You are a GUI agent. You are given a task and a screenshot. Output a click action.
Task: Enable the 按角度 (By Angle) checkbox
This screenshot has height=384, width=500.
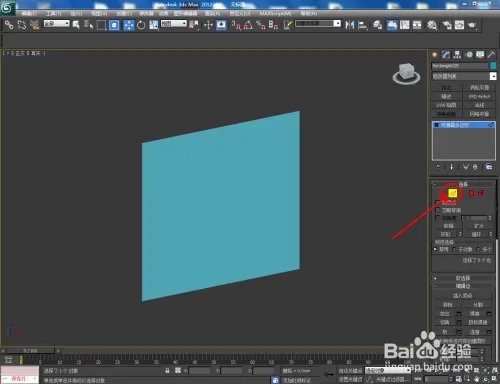438,217
